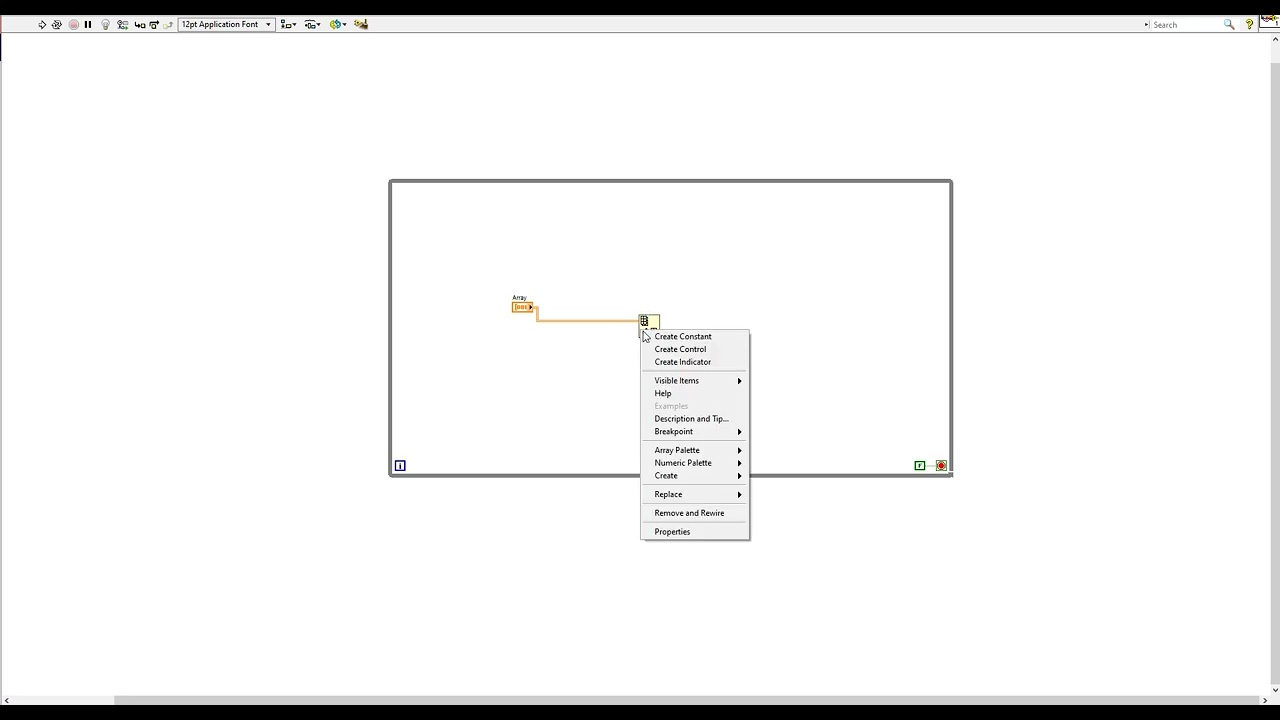Click the scroll left arrow
Screen dimensions: 1280x720
[6, 700]
